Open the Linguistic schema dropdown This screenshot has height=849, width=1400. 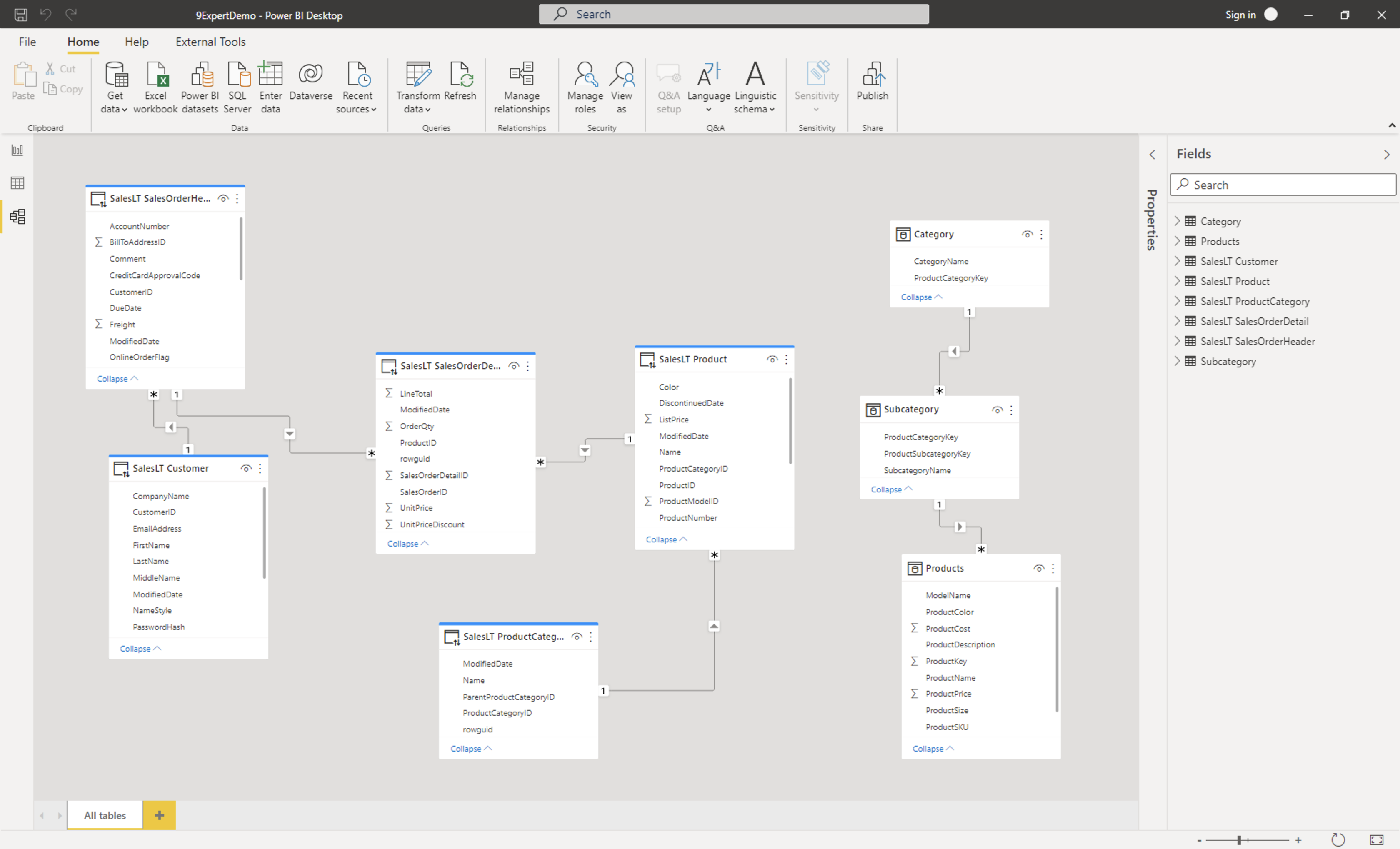click(755, 87)
